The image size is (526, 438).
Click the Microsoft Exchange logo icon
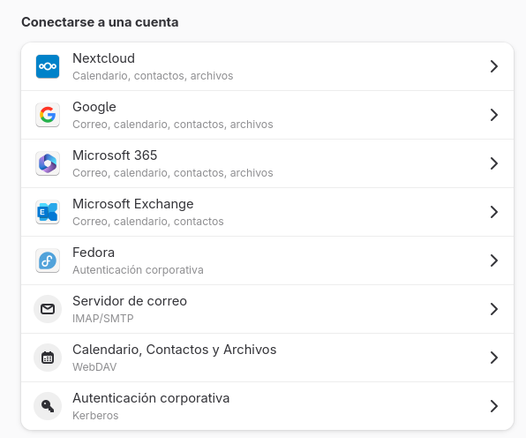point(48,212)
